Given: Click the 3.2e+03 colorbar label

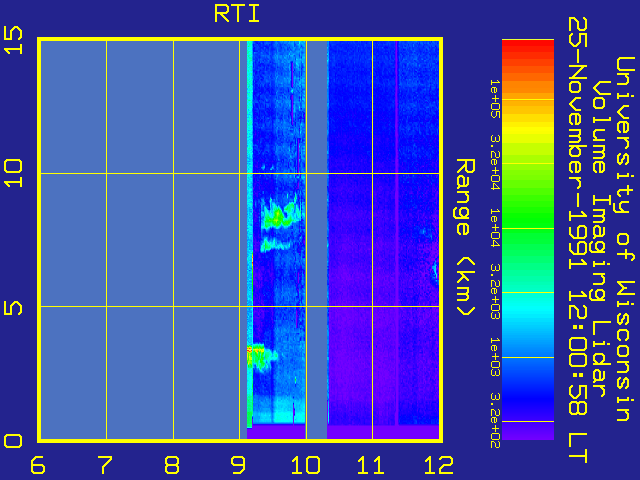Looking at the screenshot, I should [495, 292].
